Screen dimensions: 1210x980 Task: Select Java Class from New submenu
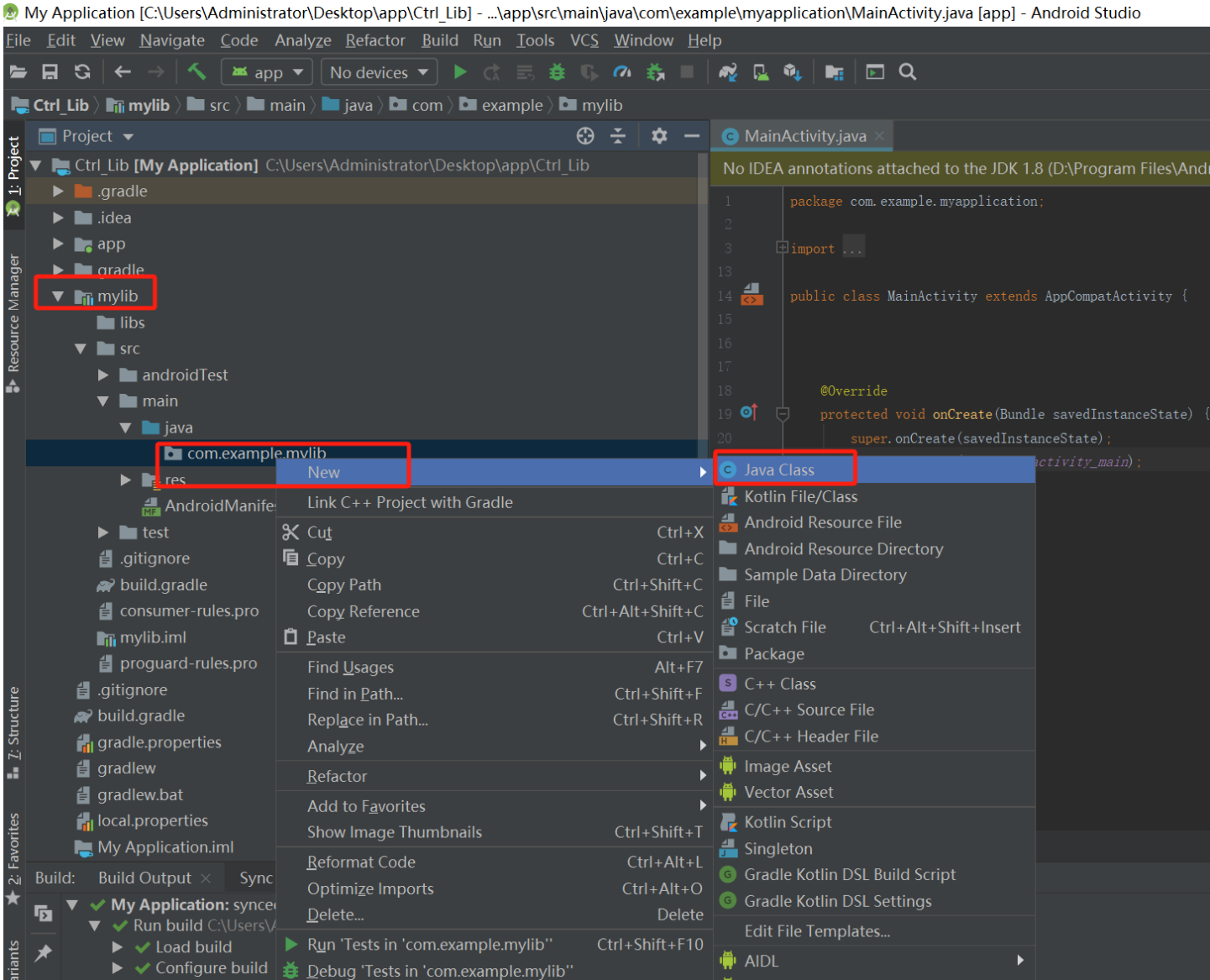874,470
